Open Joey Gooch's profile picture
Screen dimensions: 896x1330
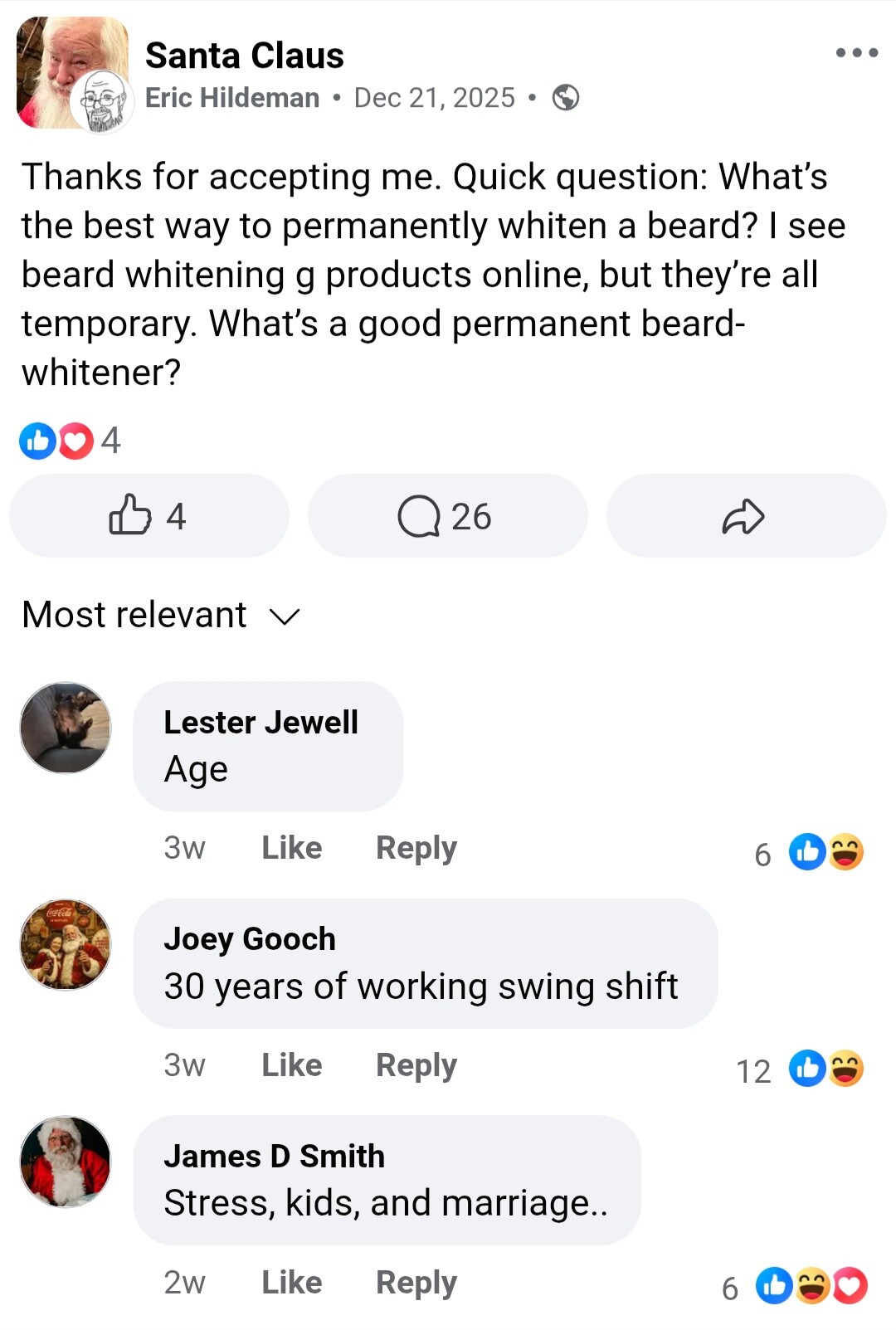point(66,944)
